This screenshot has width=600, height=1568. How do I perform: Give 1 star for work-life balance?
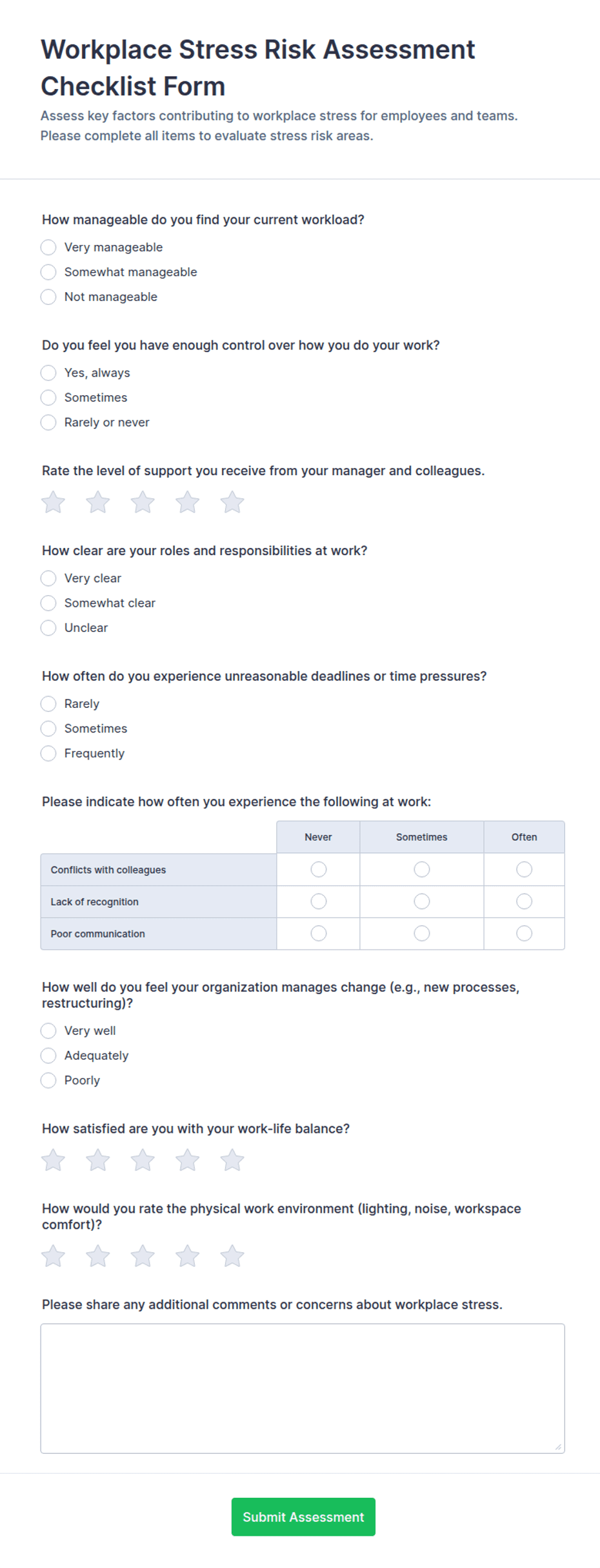point(54,1159)
